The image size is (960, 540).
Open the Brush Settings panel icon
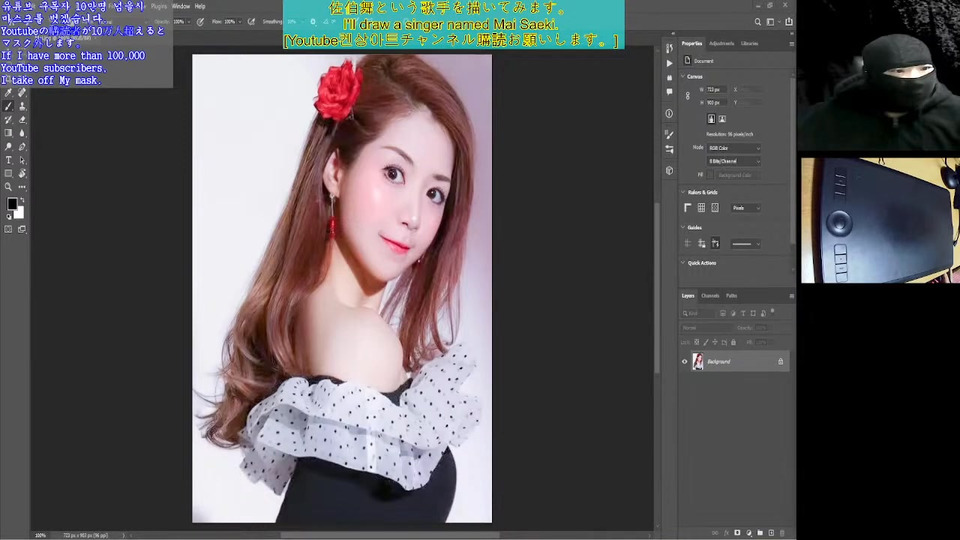pos(669,135)
